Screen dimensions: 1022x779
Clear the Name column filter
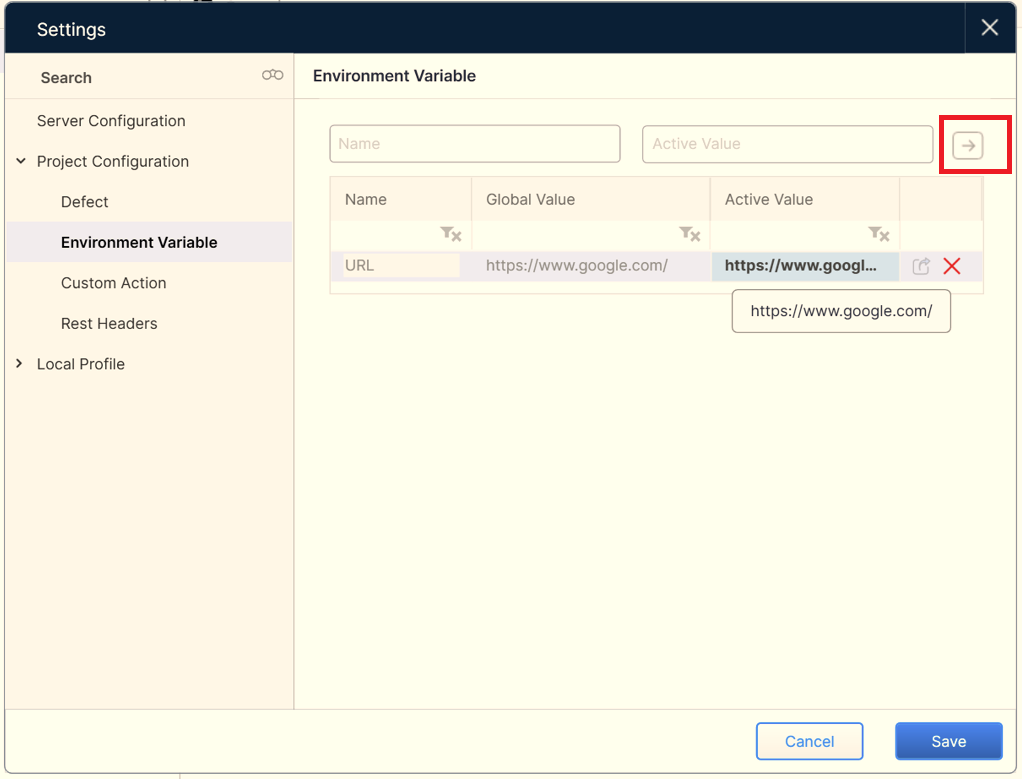pyautogui.click(x=450, y=234)
